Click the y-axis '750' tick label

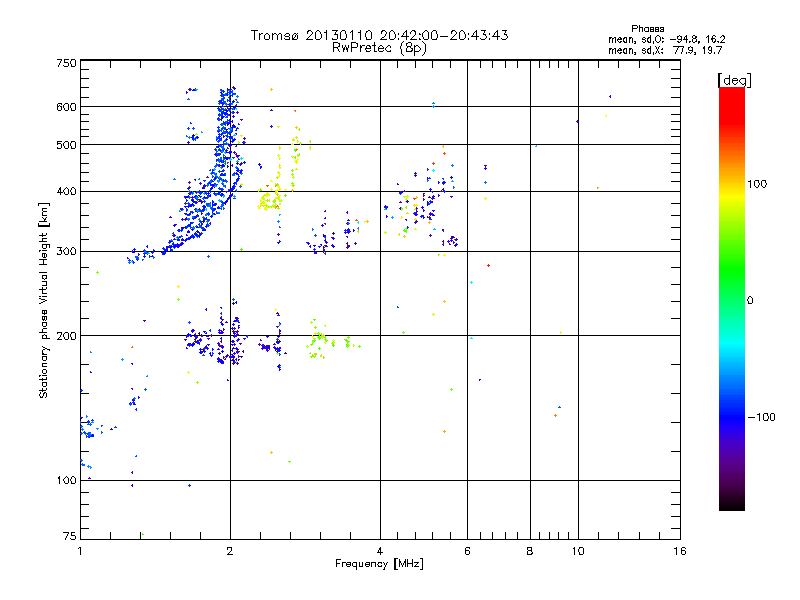click(x=66, y=63)
